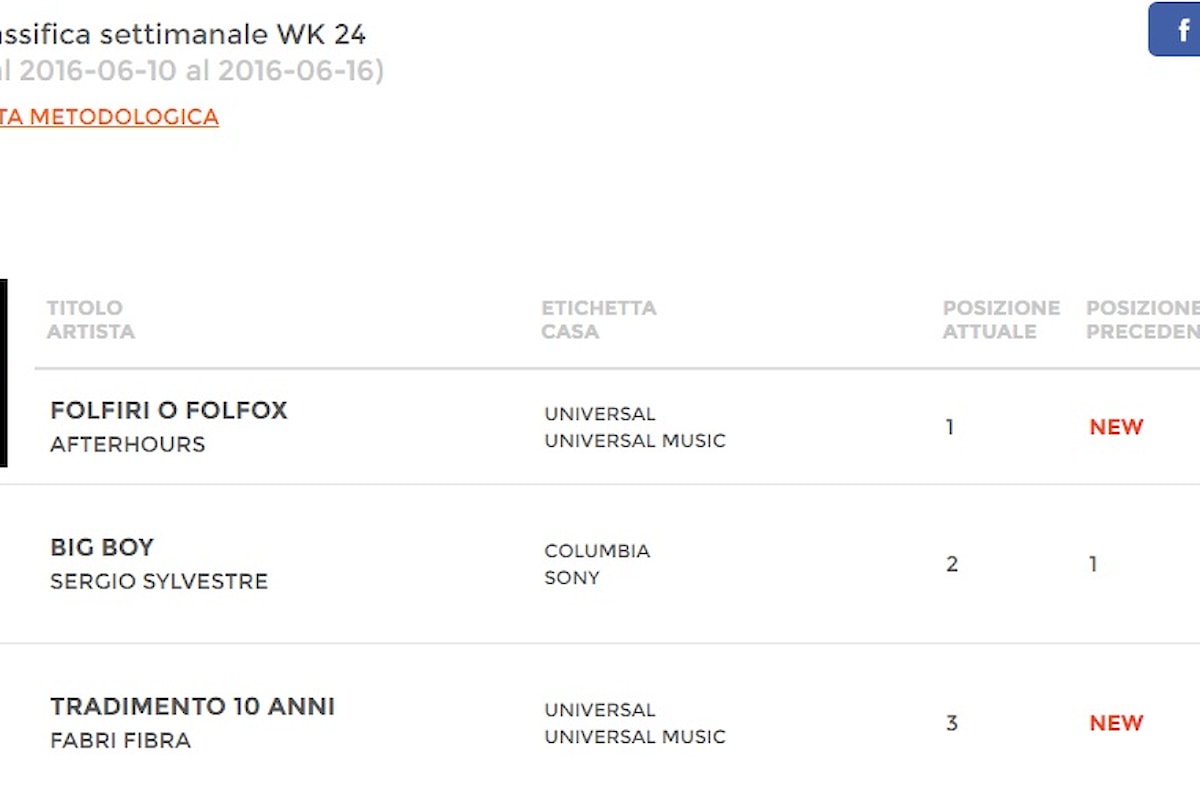Click the Big Boy album title
The image size is (1200, 800).
[102, 547]
